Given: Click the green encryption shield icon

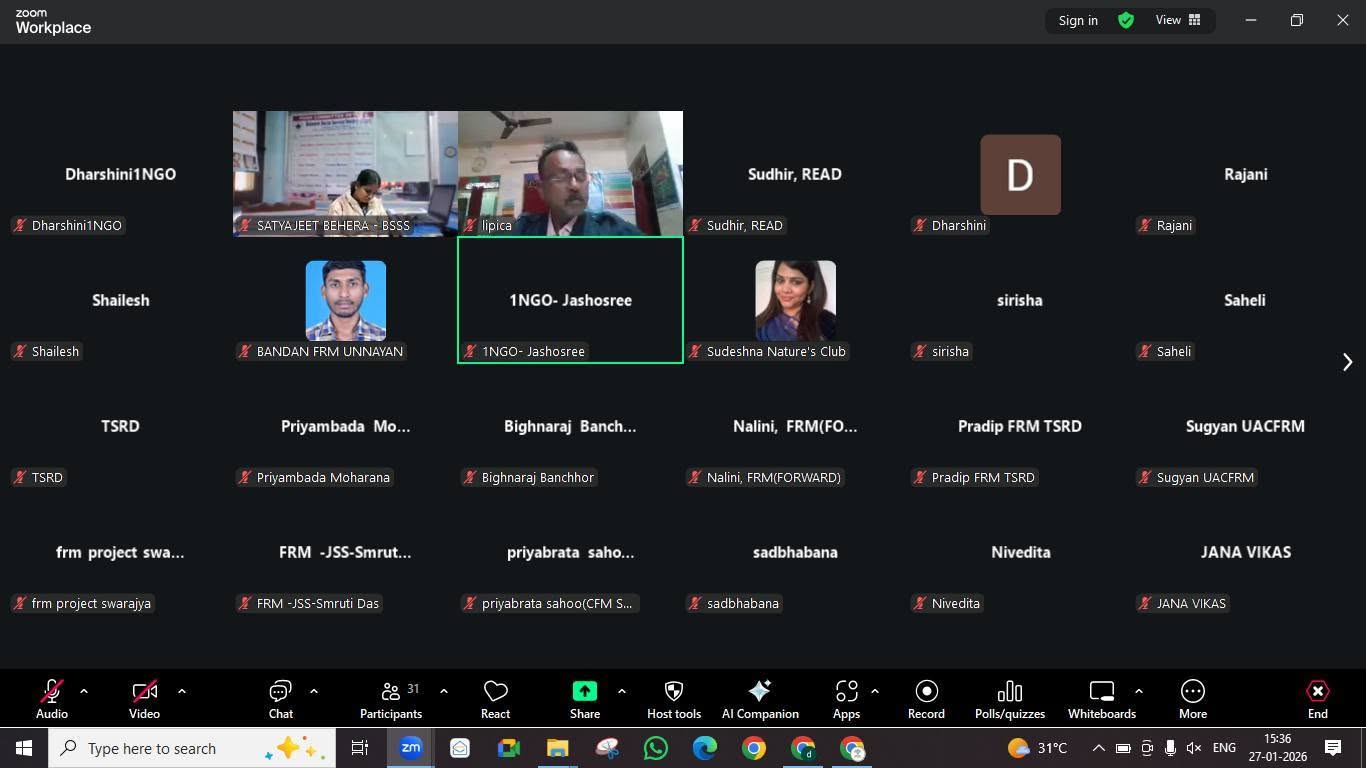Looking at the screenshot, I should (x=1126, y=20).
